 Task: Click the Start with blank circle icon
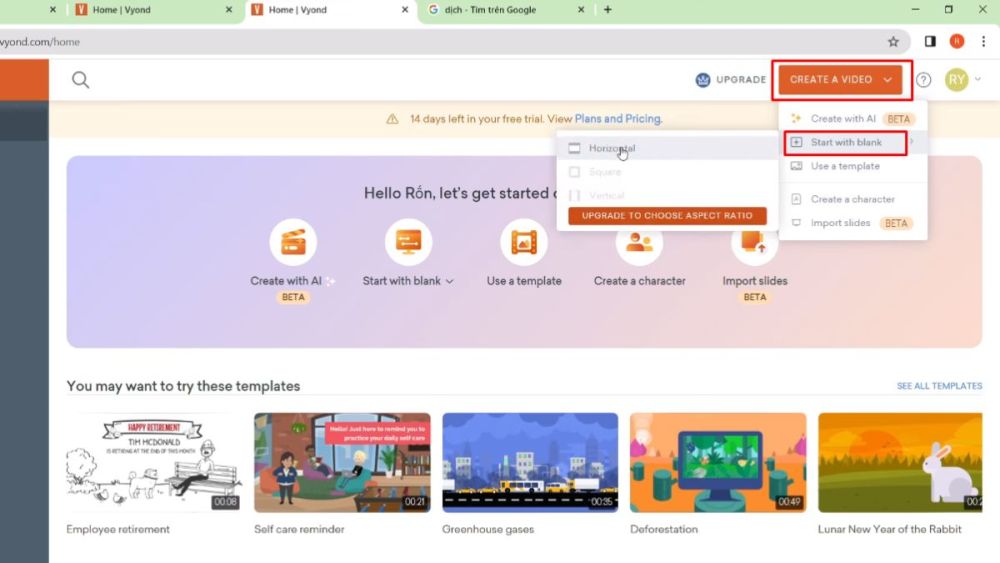point(408,242)
